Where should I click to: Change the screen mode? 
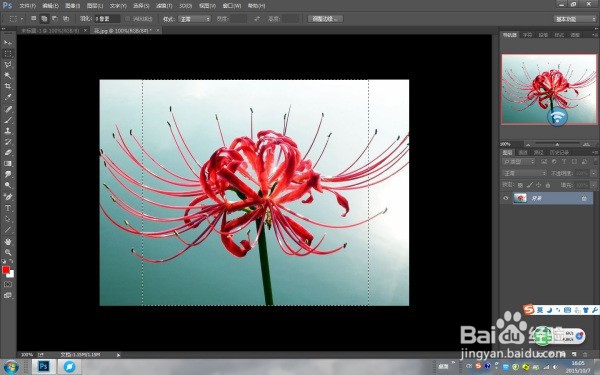pyautogui.click(x=8, y=295)
